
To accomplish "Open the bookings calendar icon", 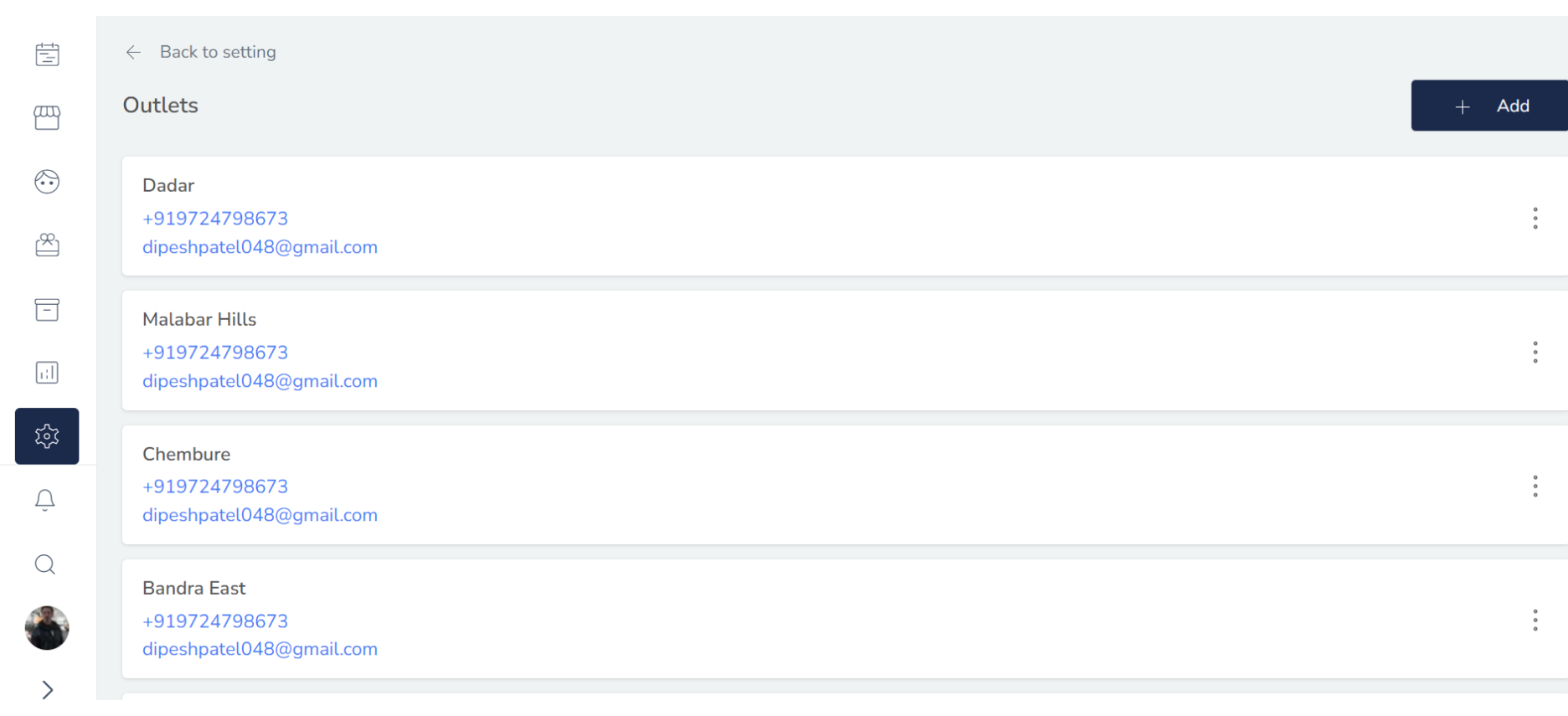I will pos(47,54).
